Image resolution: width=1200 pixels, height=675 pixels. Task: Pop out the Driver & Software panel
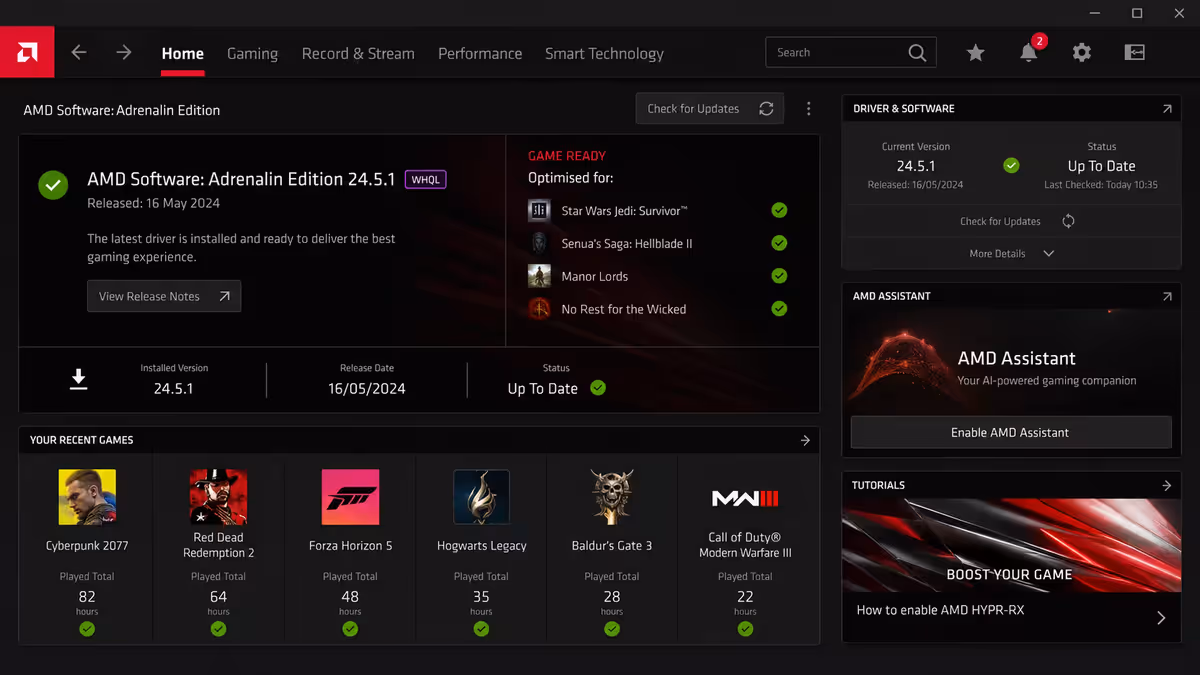pyautogui.click(x=1166, y=109)
